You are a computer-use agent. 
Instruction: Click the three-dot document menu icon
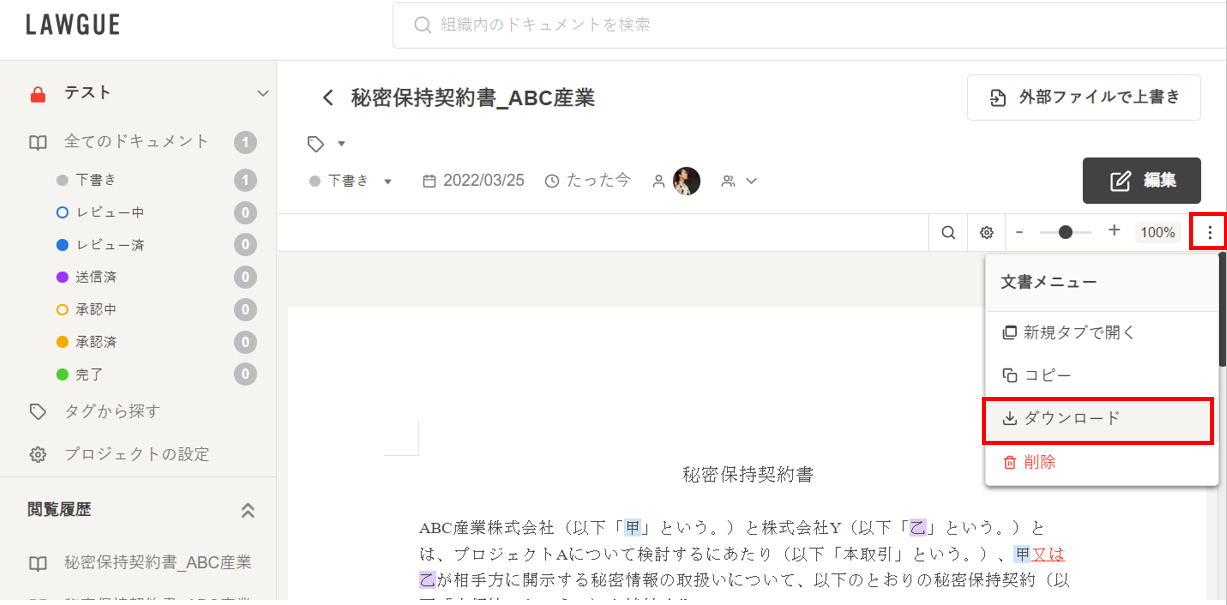(x=1209, y=233)
